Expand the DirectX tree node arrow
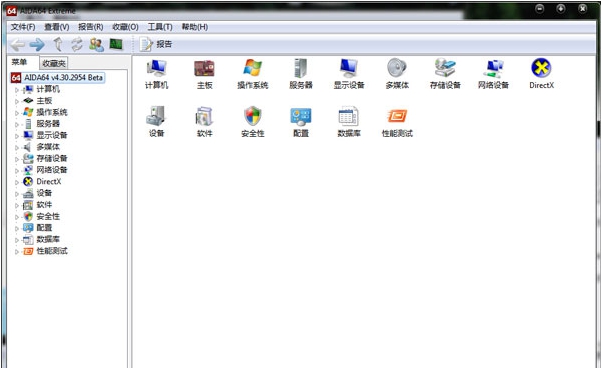The image size is (602, 368). 17,182
